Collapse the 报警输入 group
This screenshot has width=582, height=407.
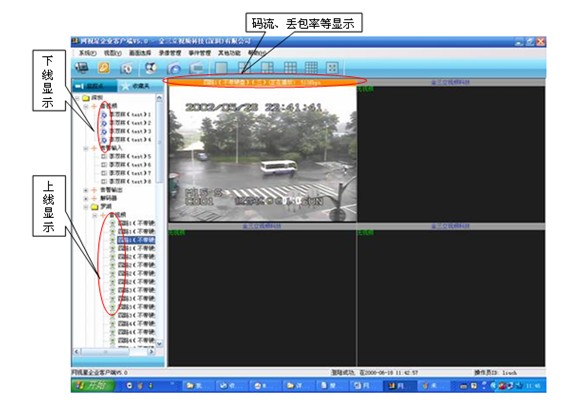click(x=86, y=148)
